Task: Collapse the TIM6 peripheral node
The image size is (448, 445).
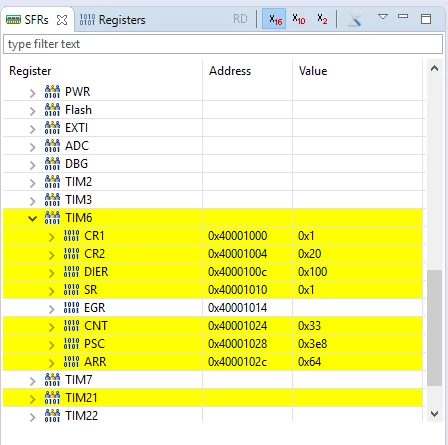Action: (x=32, y=219)
